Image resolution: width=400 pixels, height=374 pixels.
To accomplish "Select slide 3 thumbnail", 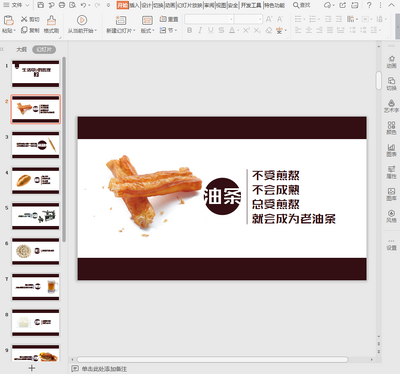I will (36, 145).
